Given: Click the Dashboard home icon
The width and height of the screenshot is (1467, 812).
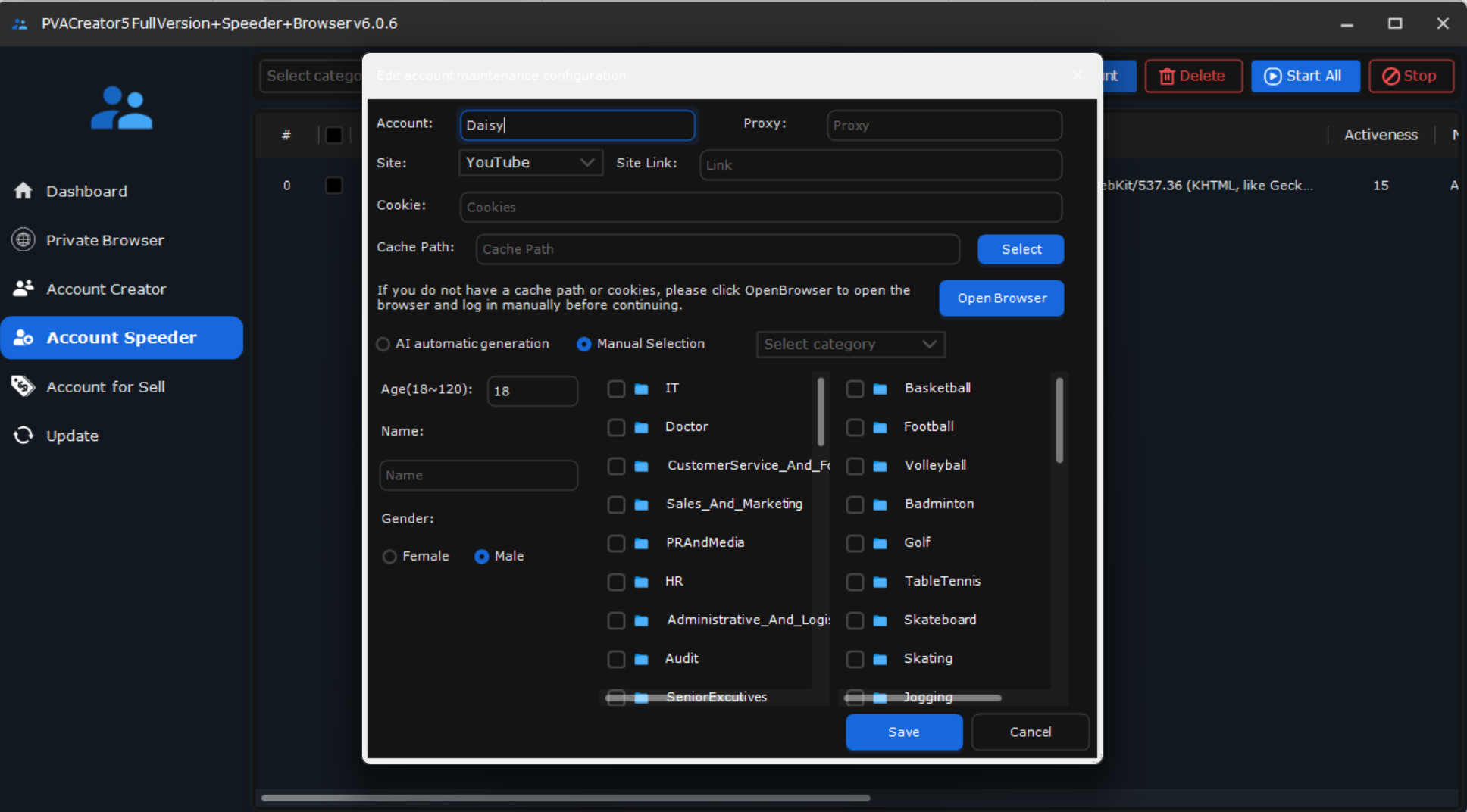Looking at the screenshot, I should click(x=23, y=191).
